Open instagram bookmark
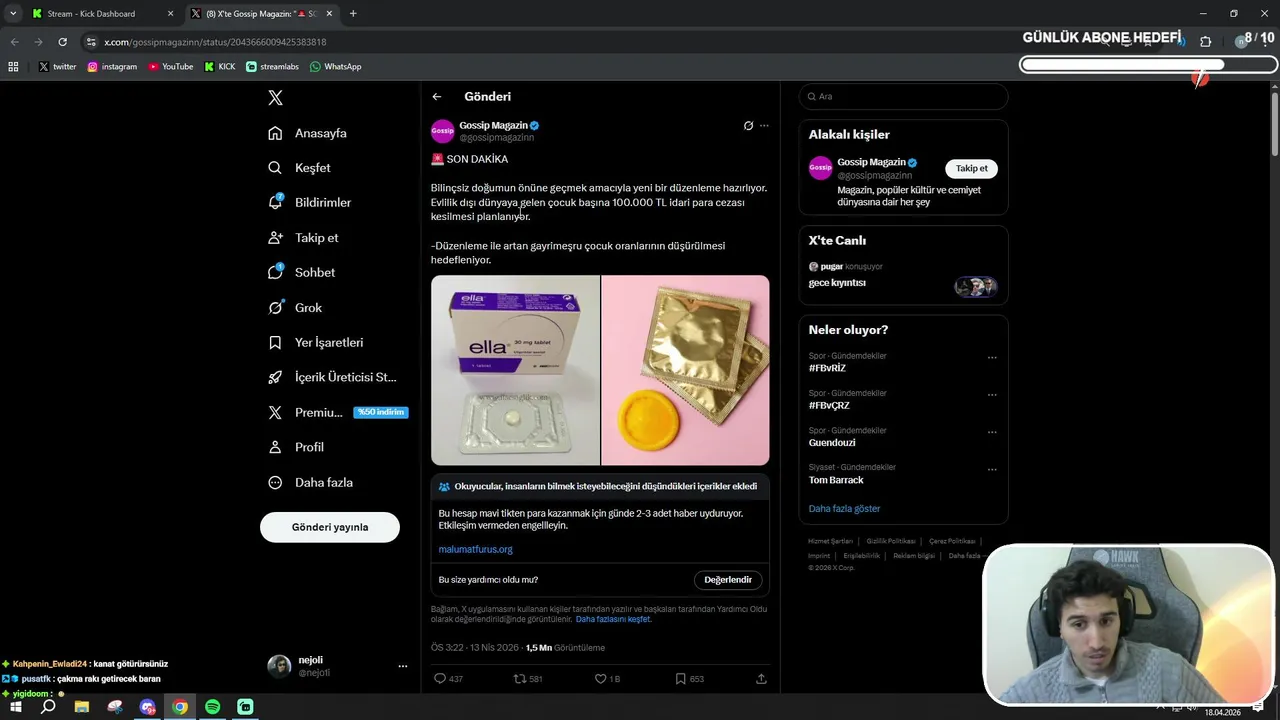 tap(112, 67)
